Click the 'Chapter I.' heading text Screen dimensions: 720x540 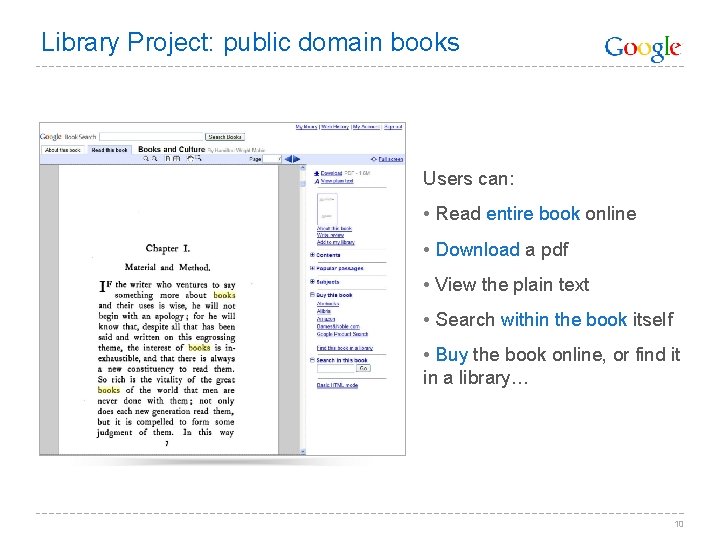pyautogui.click(x=168, y=248)
